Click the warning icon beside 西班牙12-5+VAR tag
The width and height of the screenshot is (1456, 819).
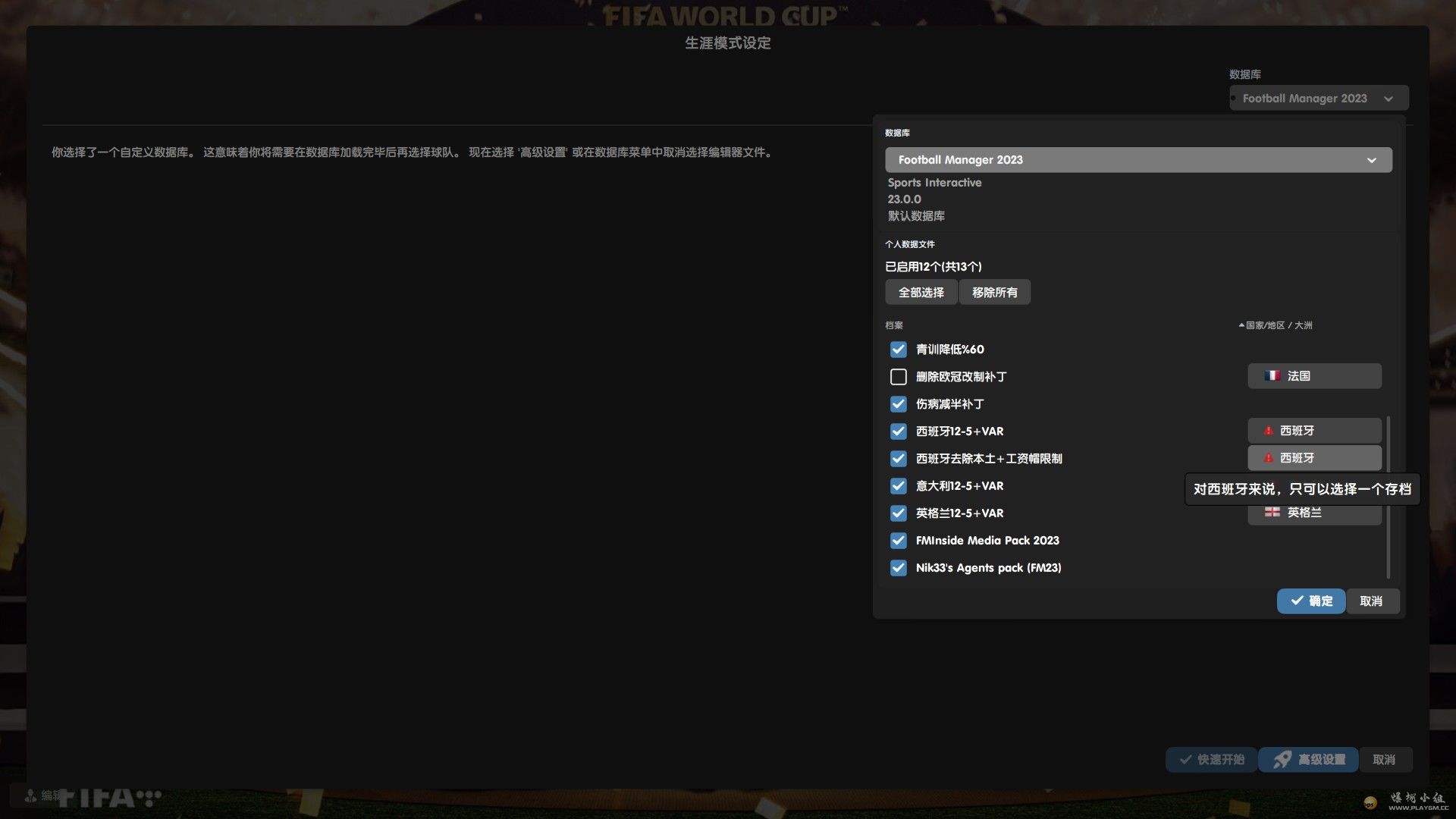coord(1268,431)
